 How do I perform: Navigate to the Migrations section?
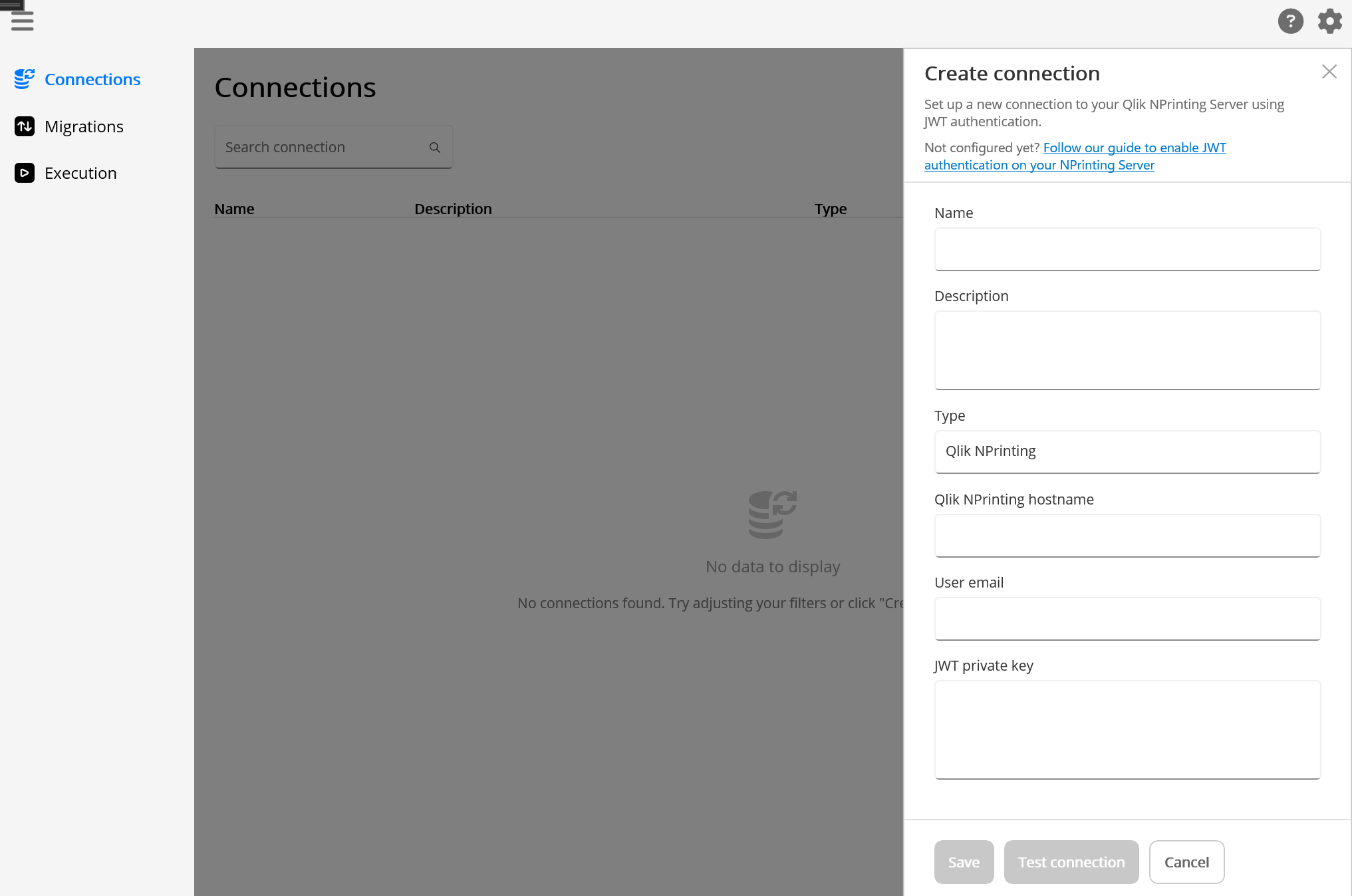[84, 126]
